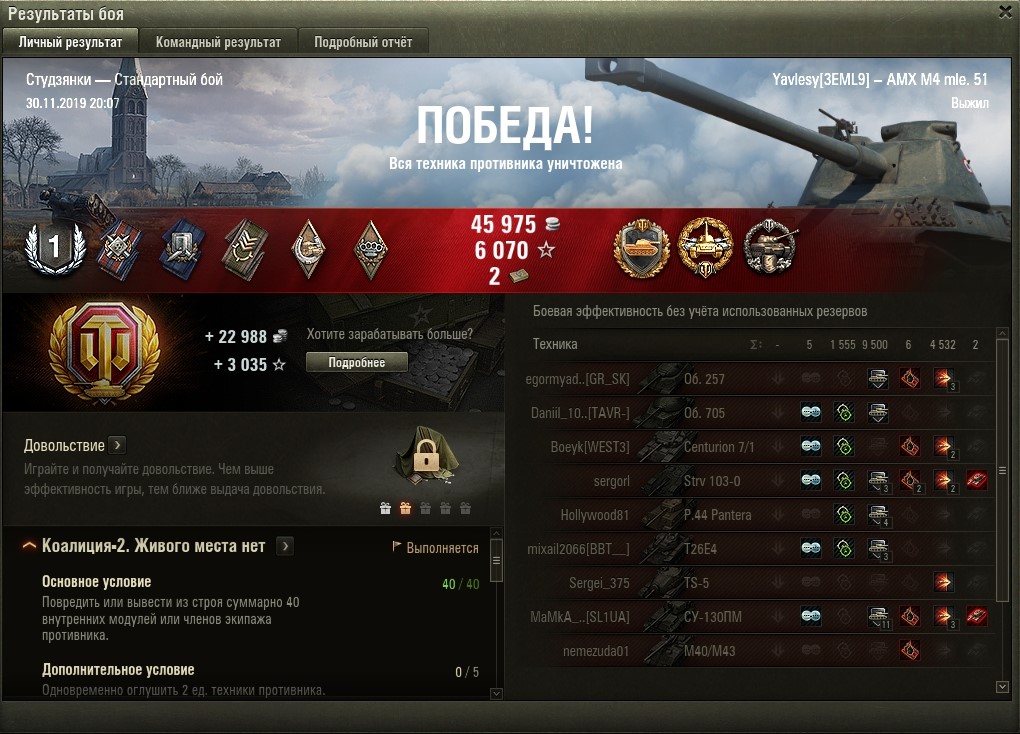1020x734 pixels.
Task: Click the locked supply tent icon
Action: (x=426, y=455)
